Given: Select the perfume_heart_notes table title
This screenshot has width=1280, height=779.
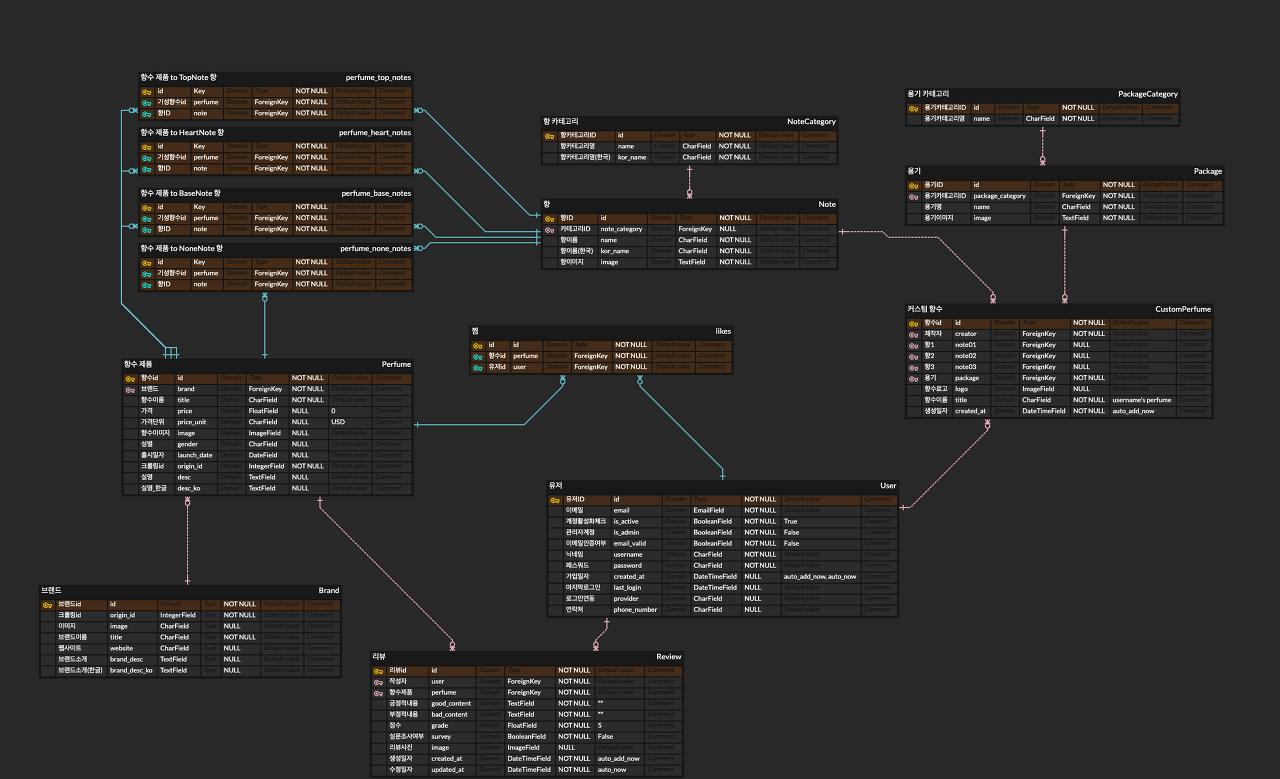Looking at the screenshot, I should tap(375, 132).
